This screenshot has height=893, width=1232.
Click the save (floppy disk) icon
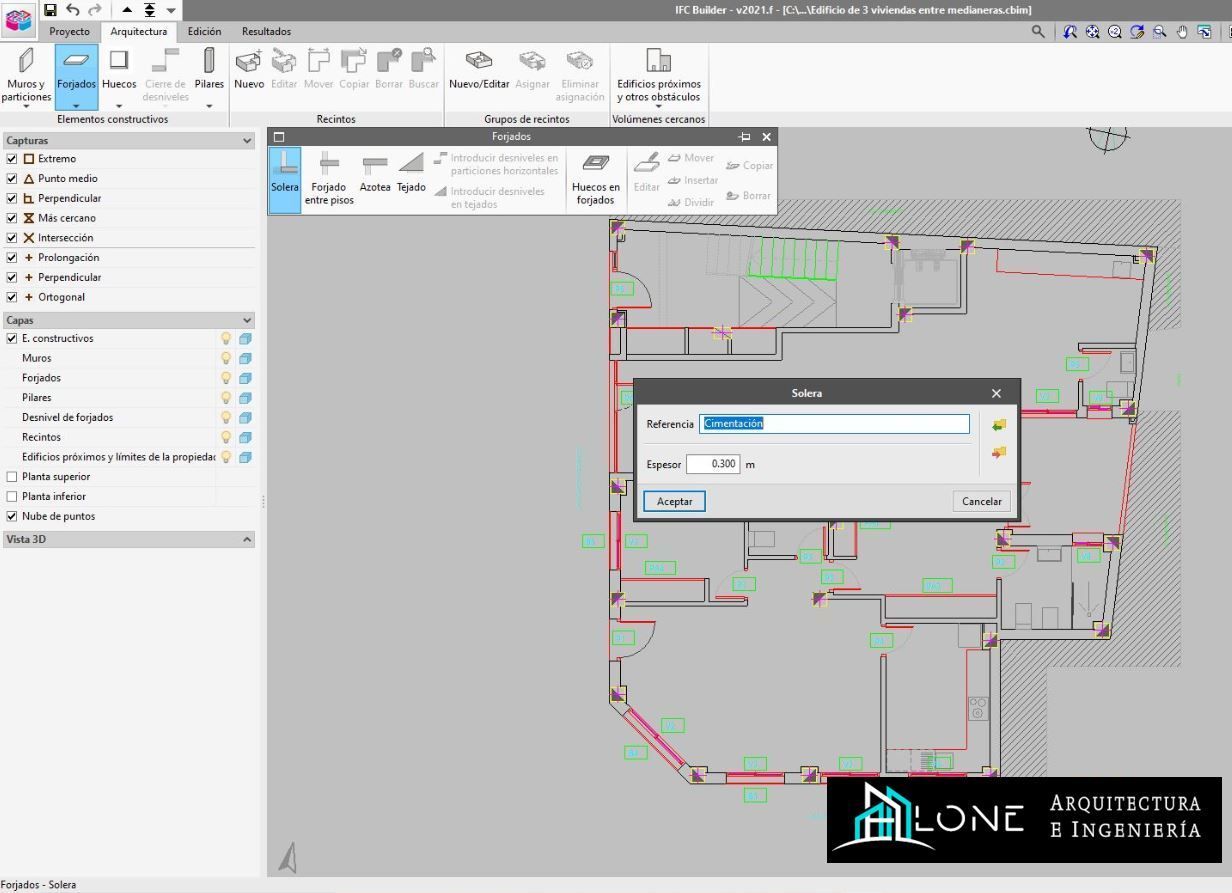[50, 9]
